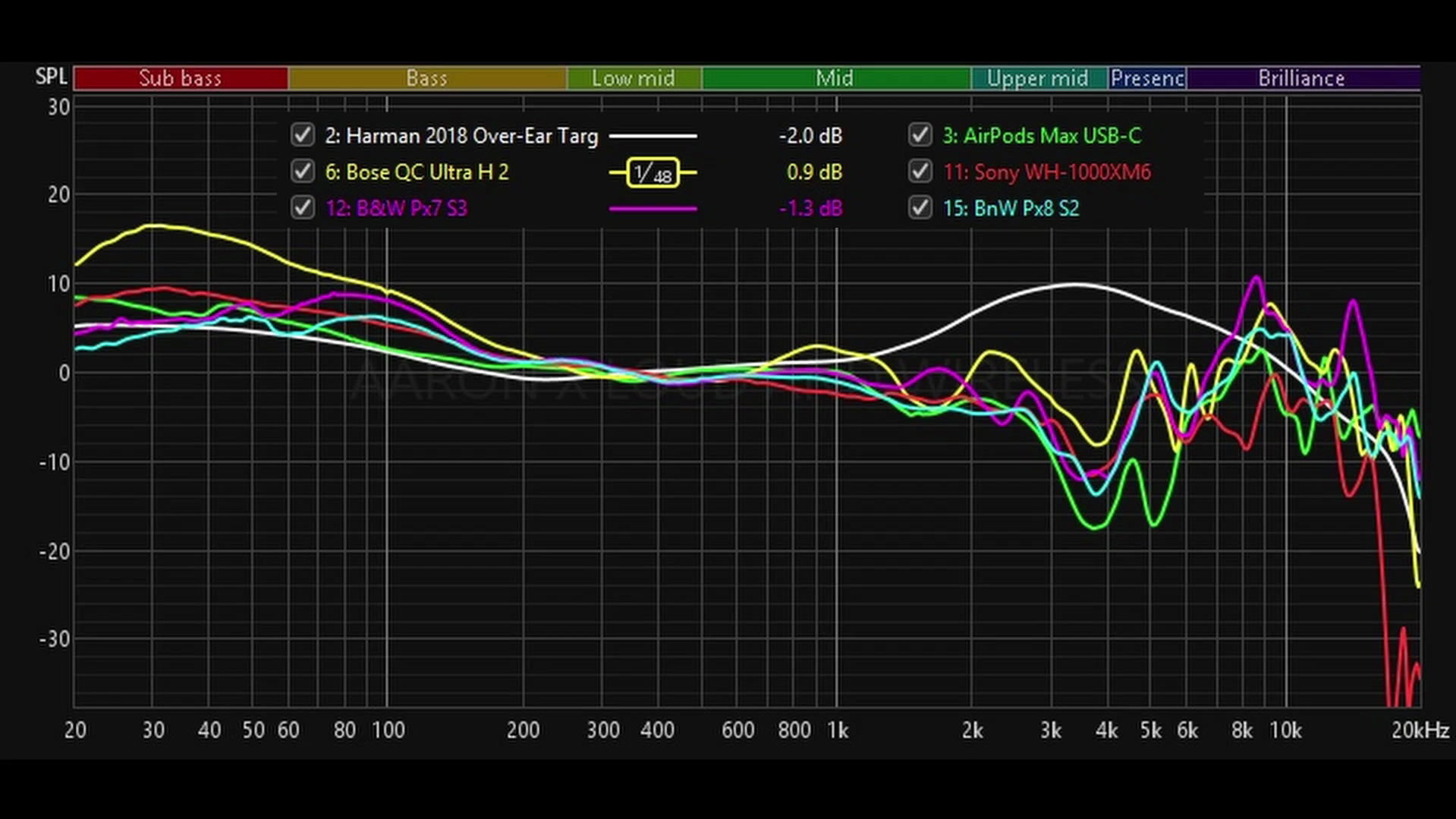Click the SPL axis label

coord(52,77)
